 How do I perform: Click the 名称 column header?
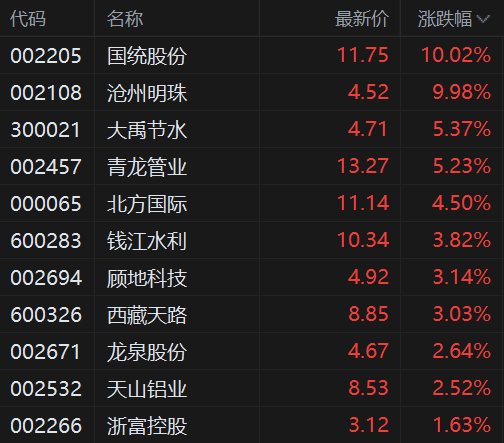coord(125,19)
